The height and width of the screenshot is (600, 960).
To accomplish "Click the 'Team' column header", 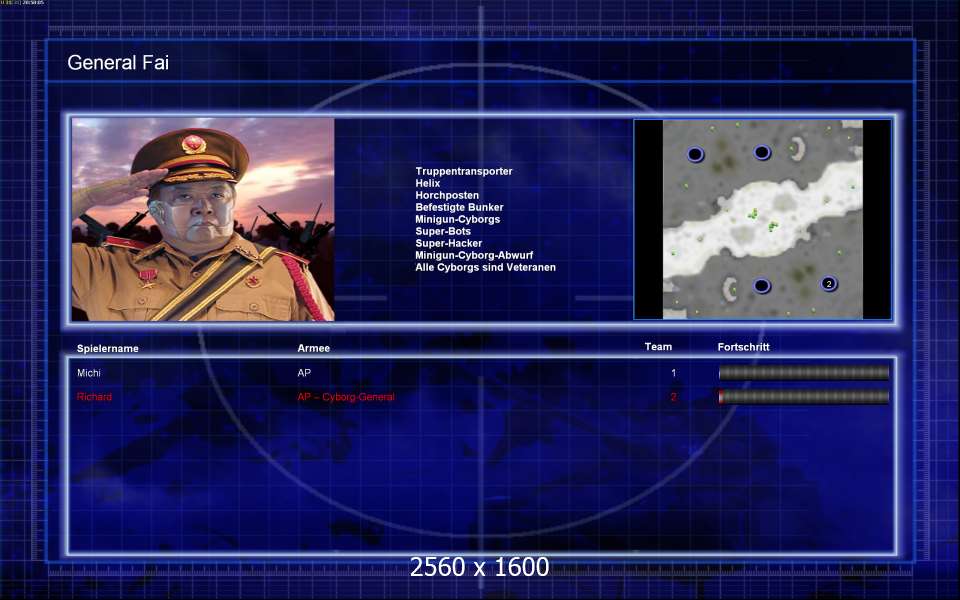I will pos(658,347).
